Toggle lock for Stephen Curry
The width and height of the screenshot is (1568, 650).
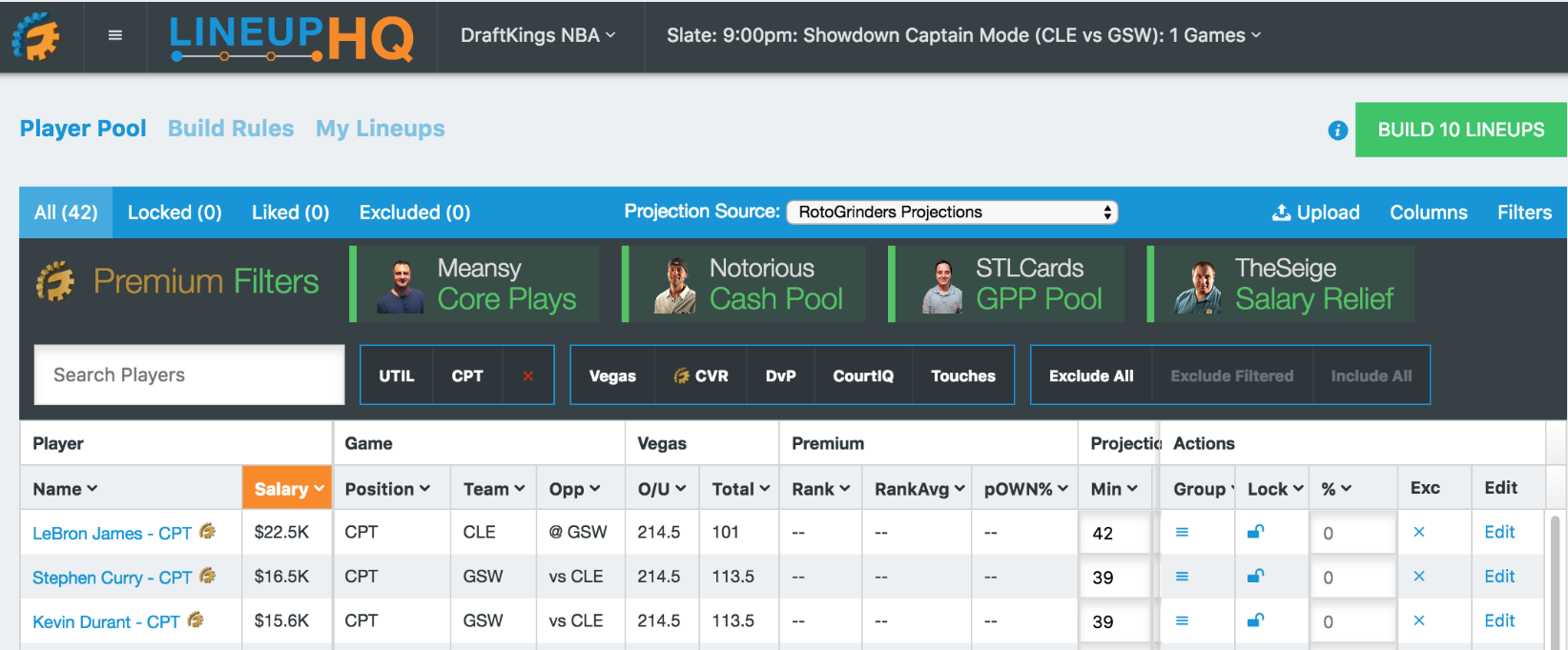[1256, 576]
